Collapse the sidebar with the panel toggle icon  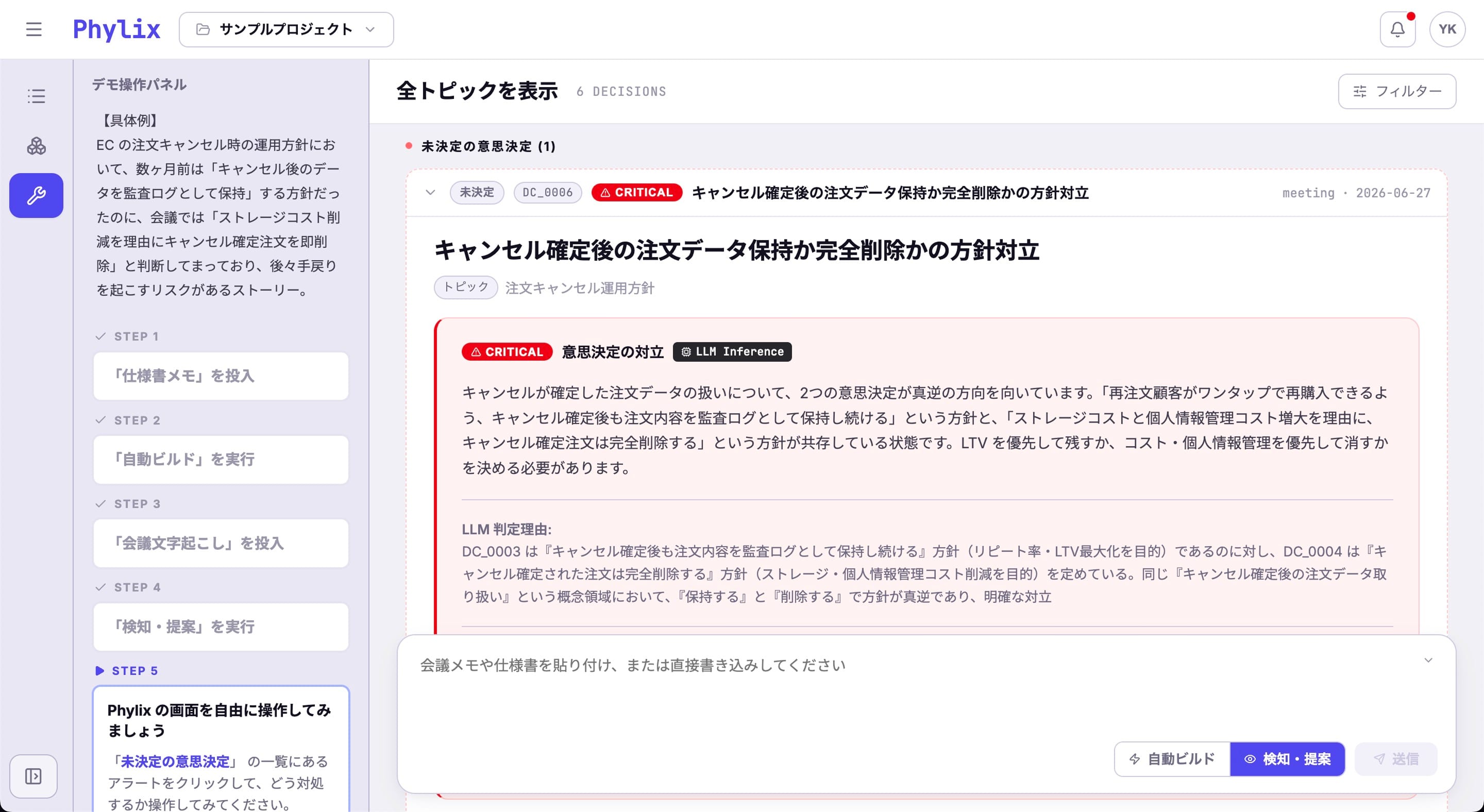33,776
